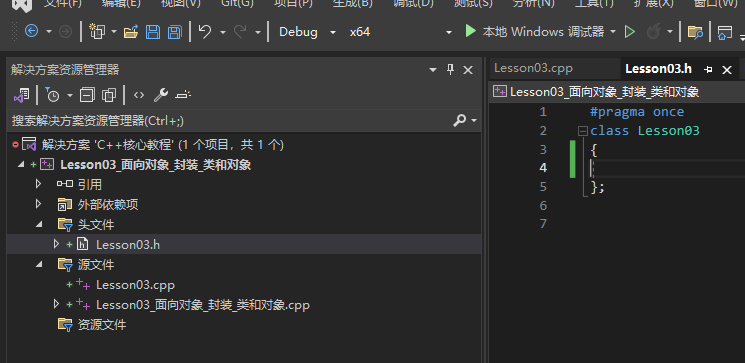Click Switch Views icon in Solution Explorer

[x=21, y=96]
